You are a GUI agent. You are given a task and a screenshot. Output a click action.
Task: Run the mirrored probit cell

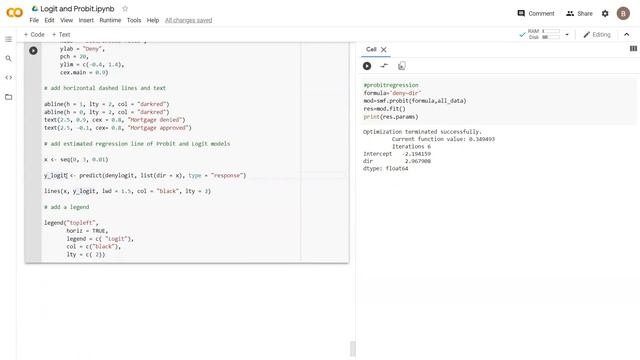pyautogui.click(x=367, y=66)
